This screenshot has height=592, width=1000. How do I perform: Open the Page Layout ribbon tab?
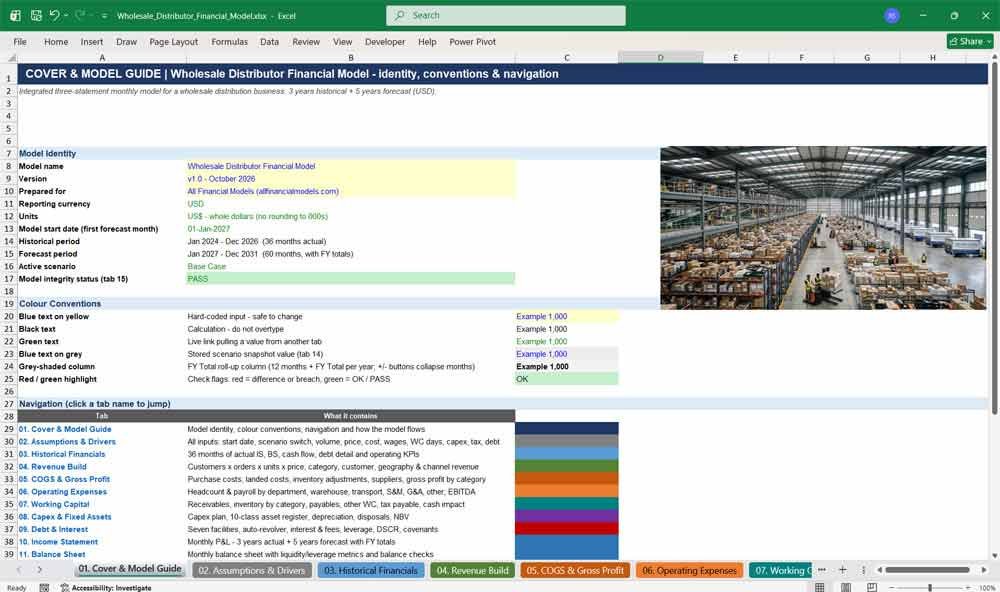pos(173,41)
